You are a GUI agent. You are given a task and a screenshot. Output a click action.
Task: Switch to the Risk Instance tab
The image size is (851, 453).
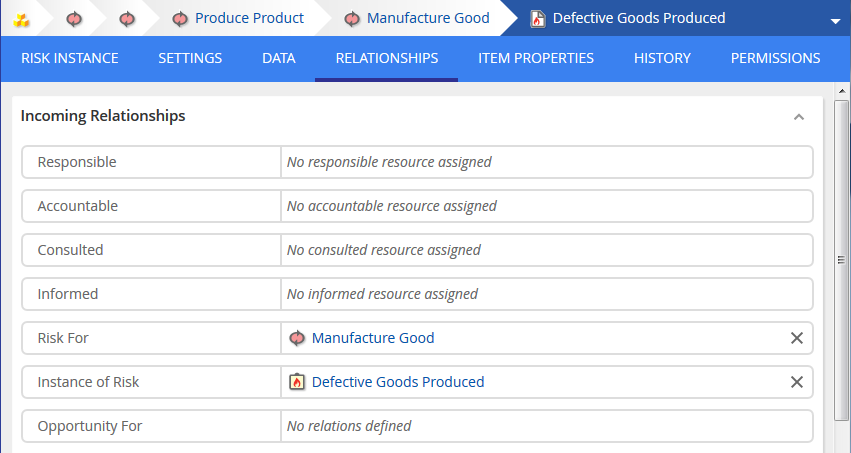pyautogui.click(x=70, y=58)
